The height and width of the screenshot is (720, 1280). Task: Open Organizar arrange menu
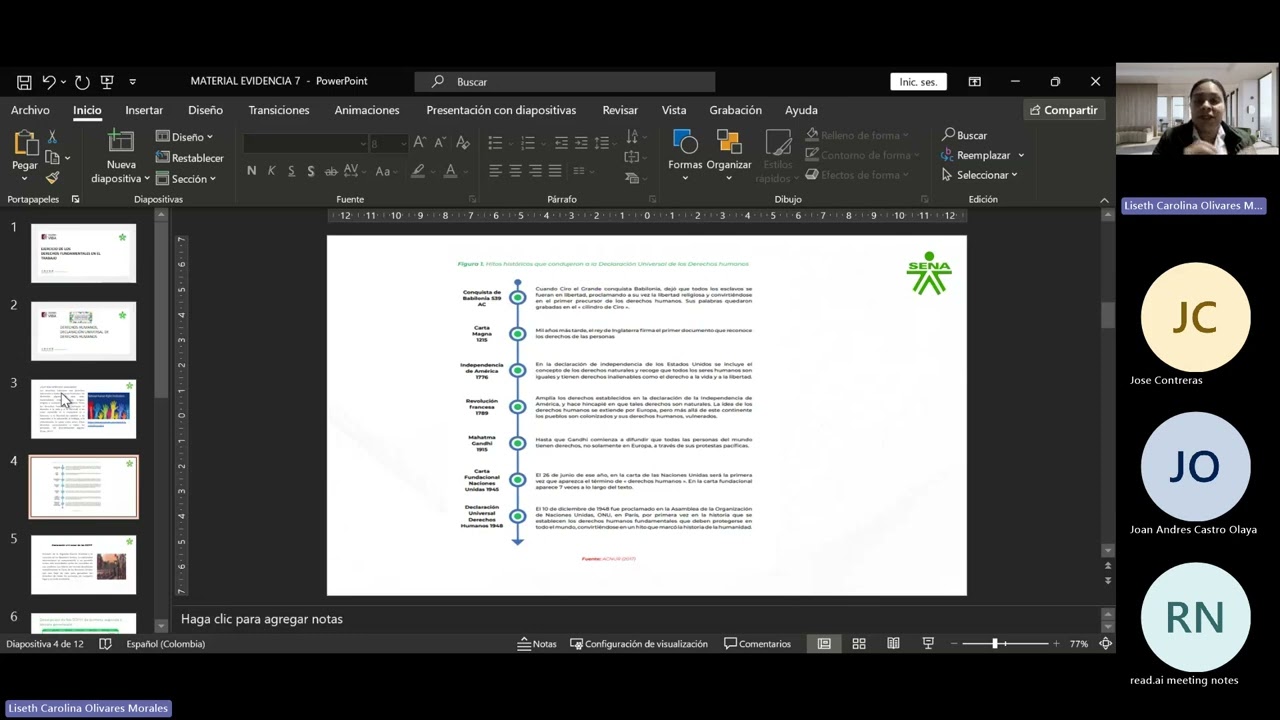coord(729,155)
